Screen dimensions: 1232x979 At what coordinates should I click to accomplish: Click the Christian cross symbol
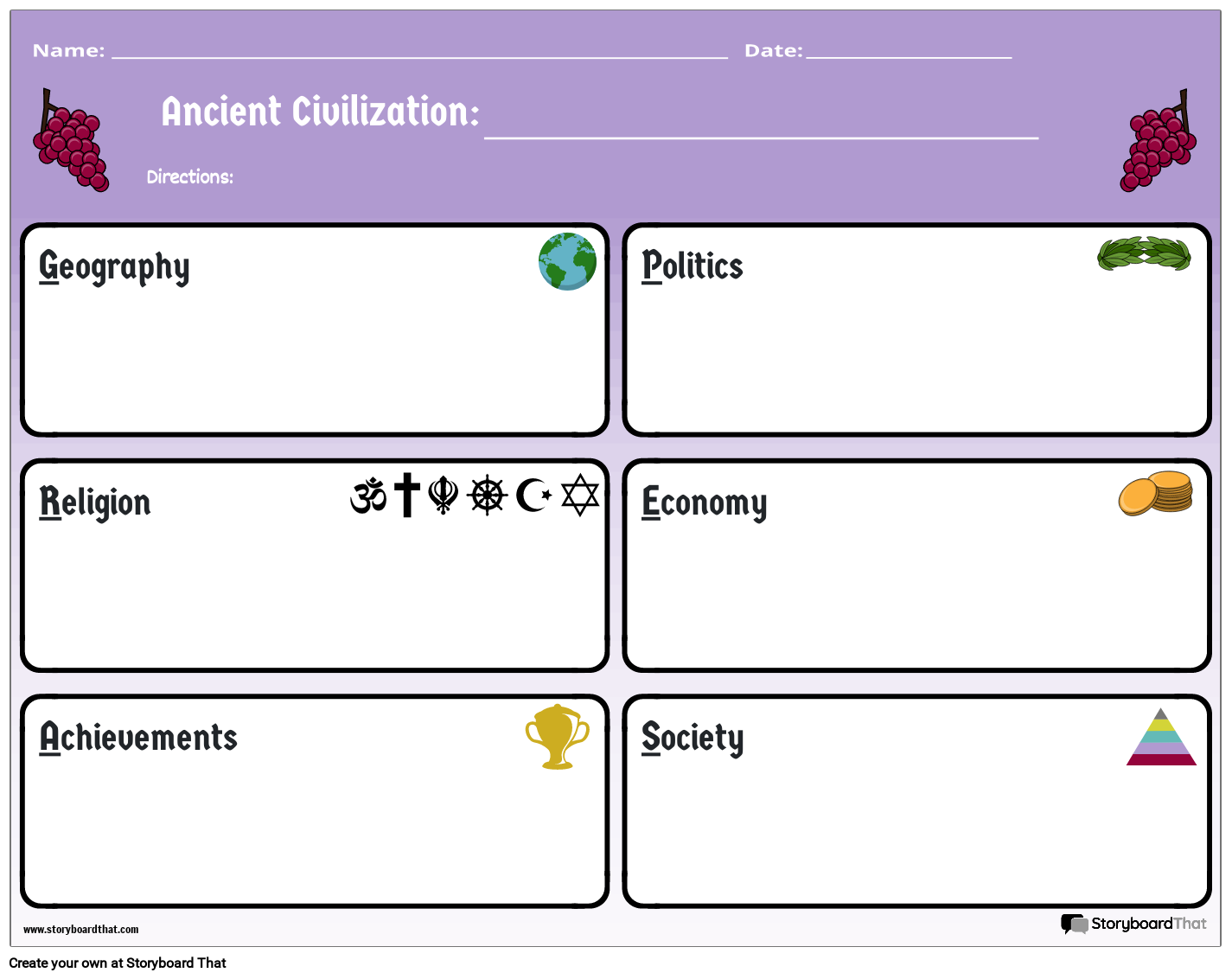(x=407, y=496)
